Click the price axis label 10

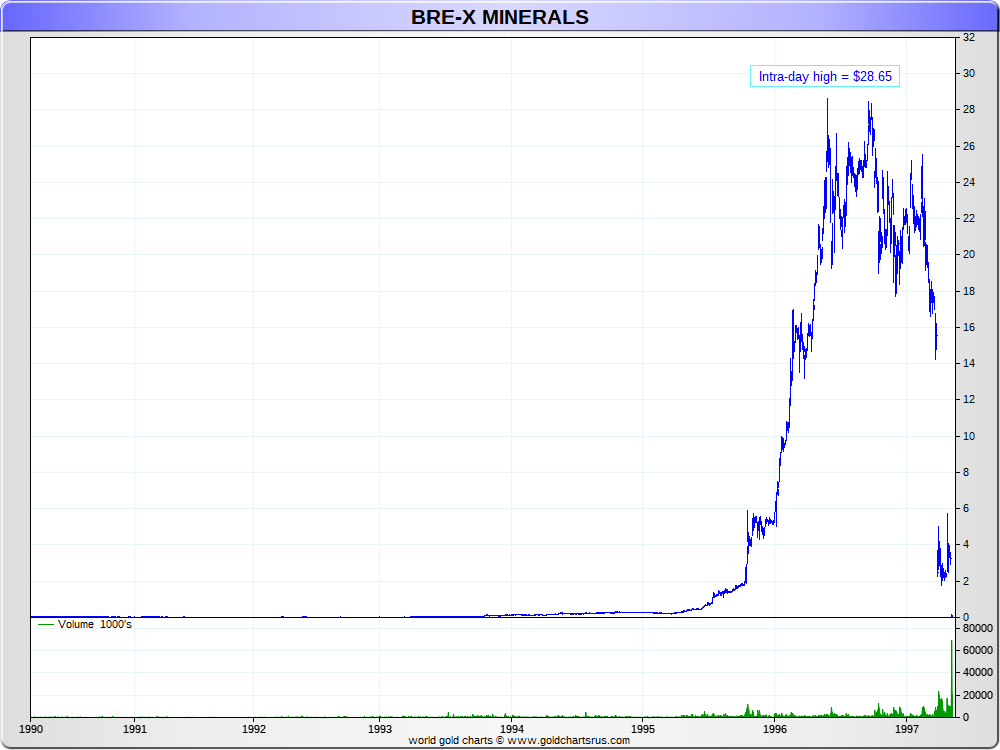969,436
